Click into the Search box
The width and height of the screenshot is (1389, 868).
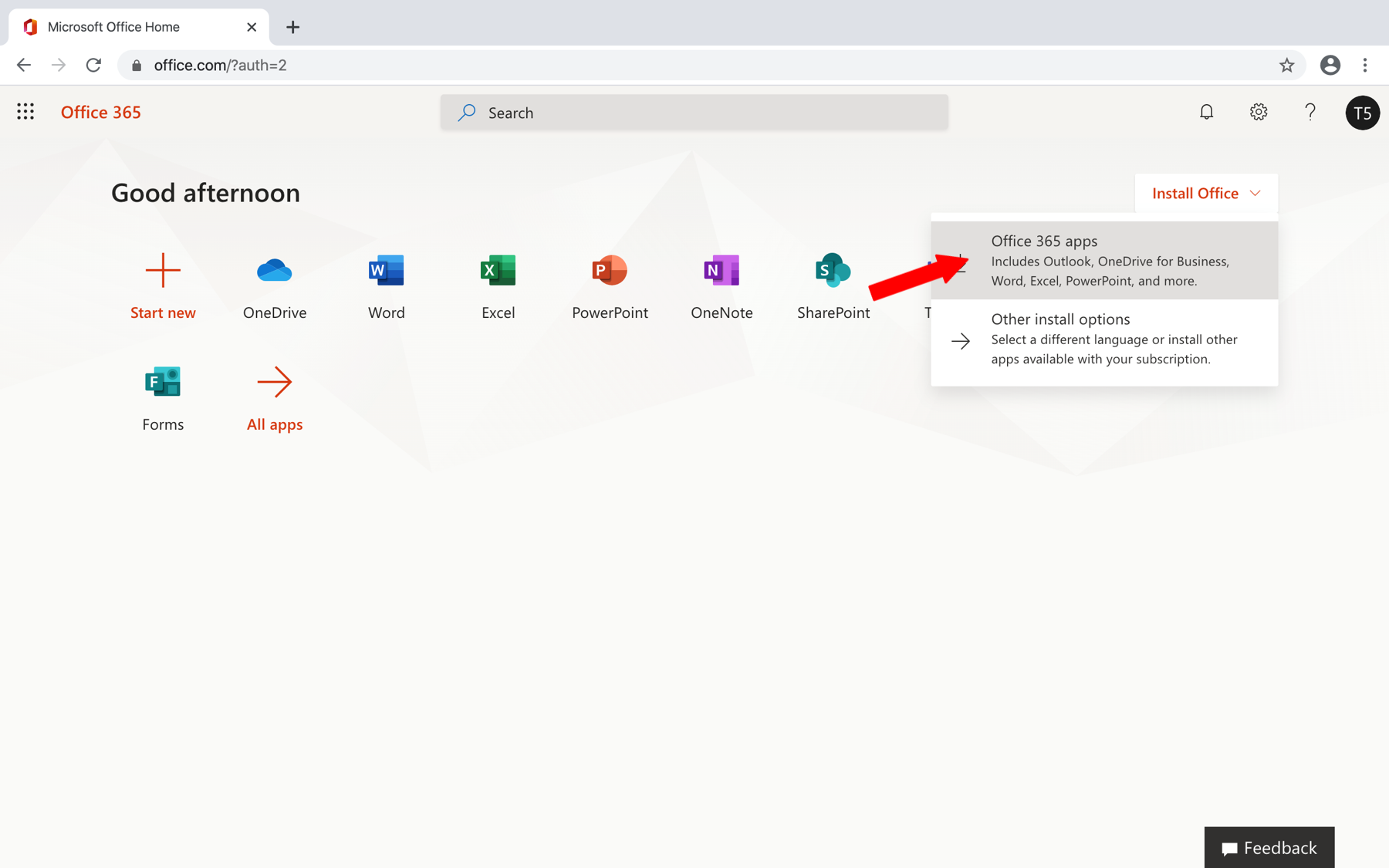[x=694, y=113]
